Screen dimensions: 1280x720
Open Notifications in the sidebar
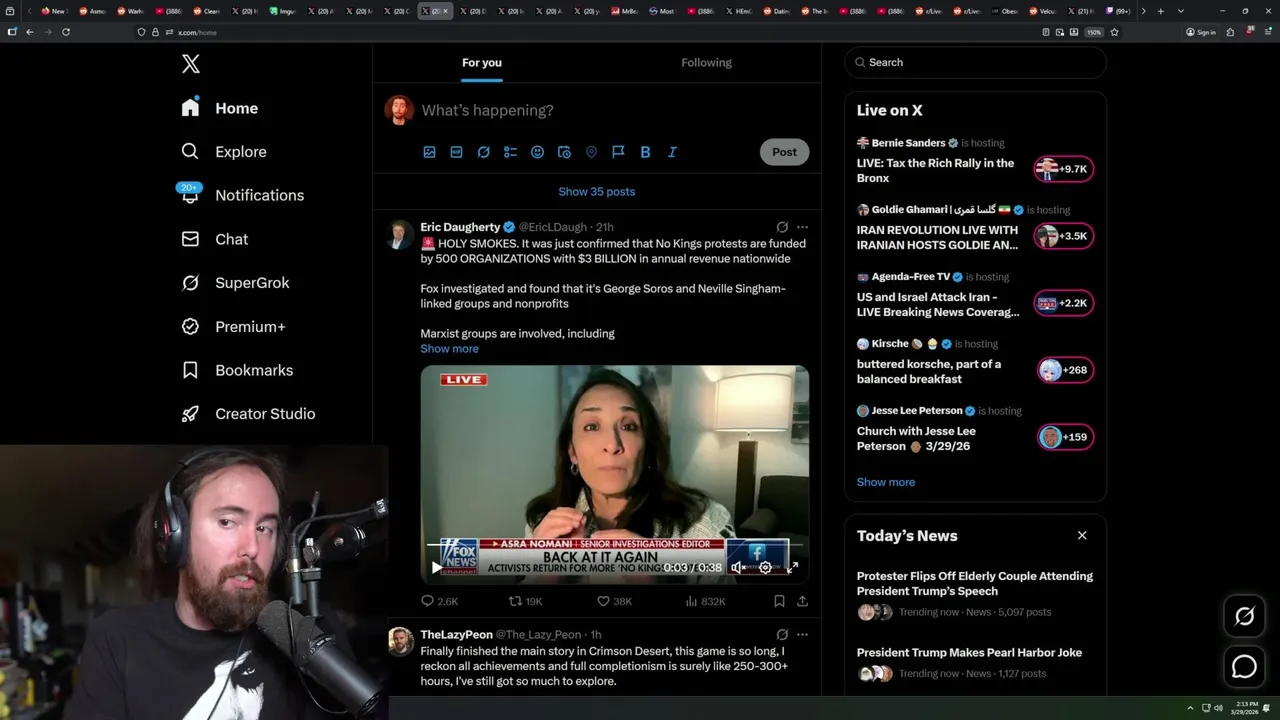pyautogui.click(x=241, y=195)
